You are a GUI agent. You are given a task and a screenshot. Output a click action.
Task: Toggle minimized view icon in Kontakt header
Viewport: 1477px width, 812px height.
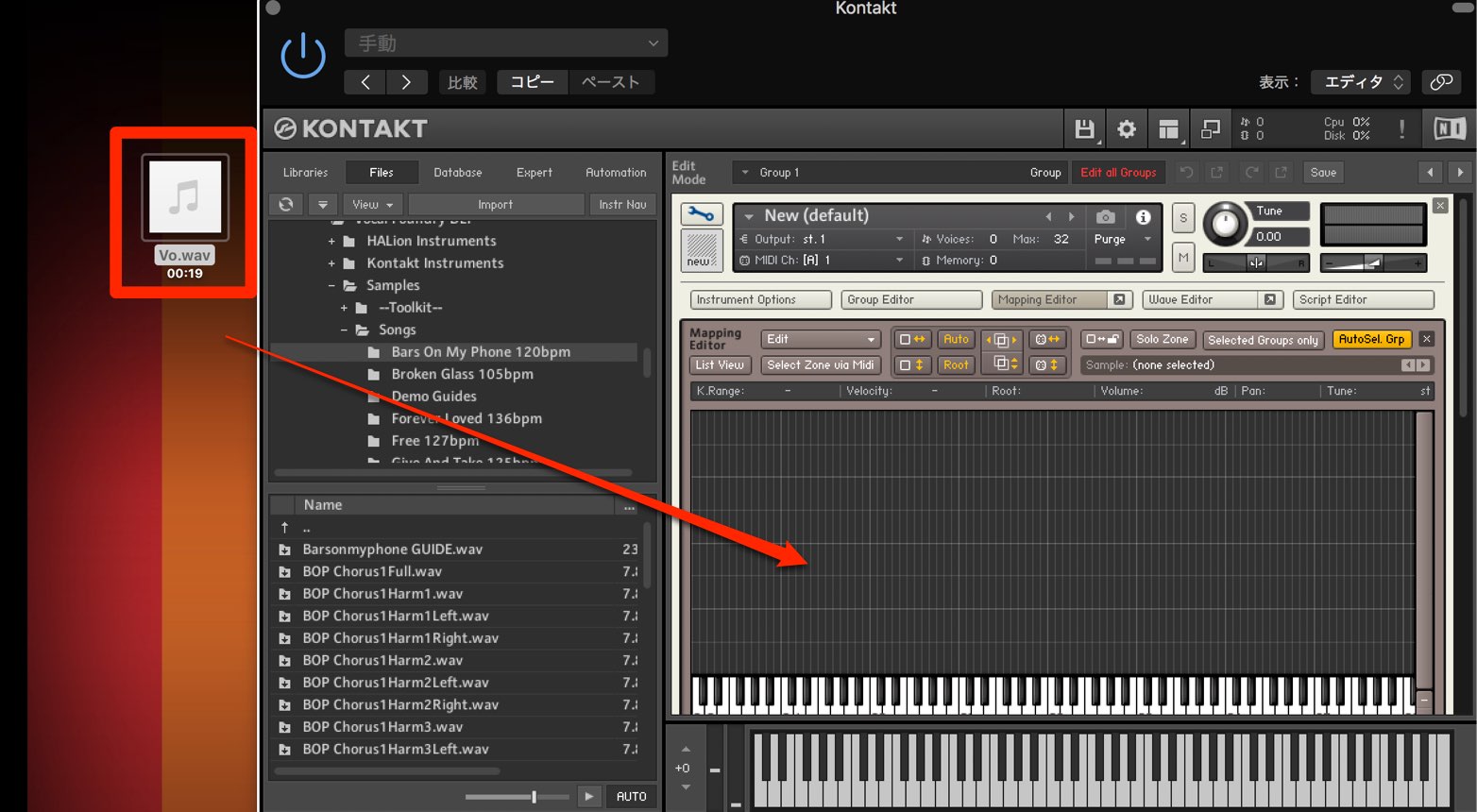tap(1210, 129)
